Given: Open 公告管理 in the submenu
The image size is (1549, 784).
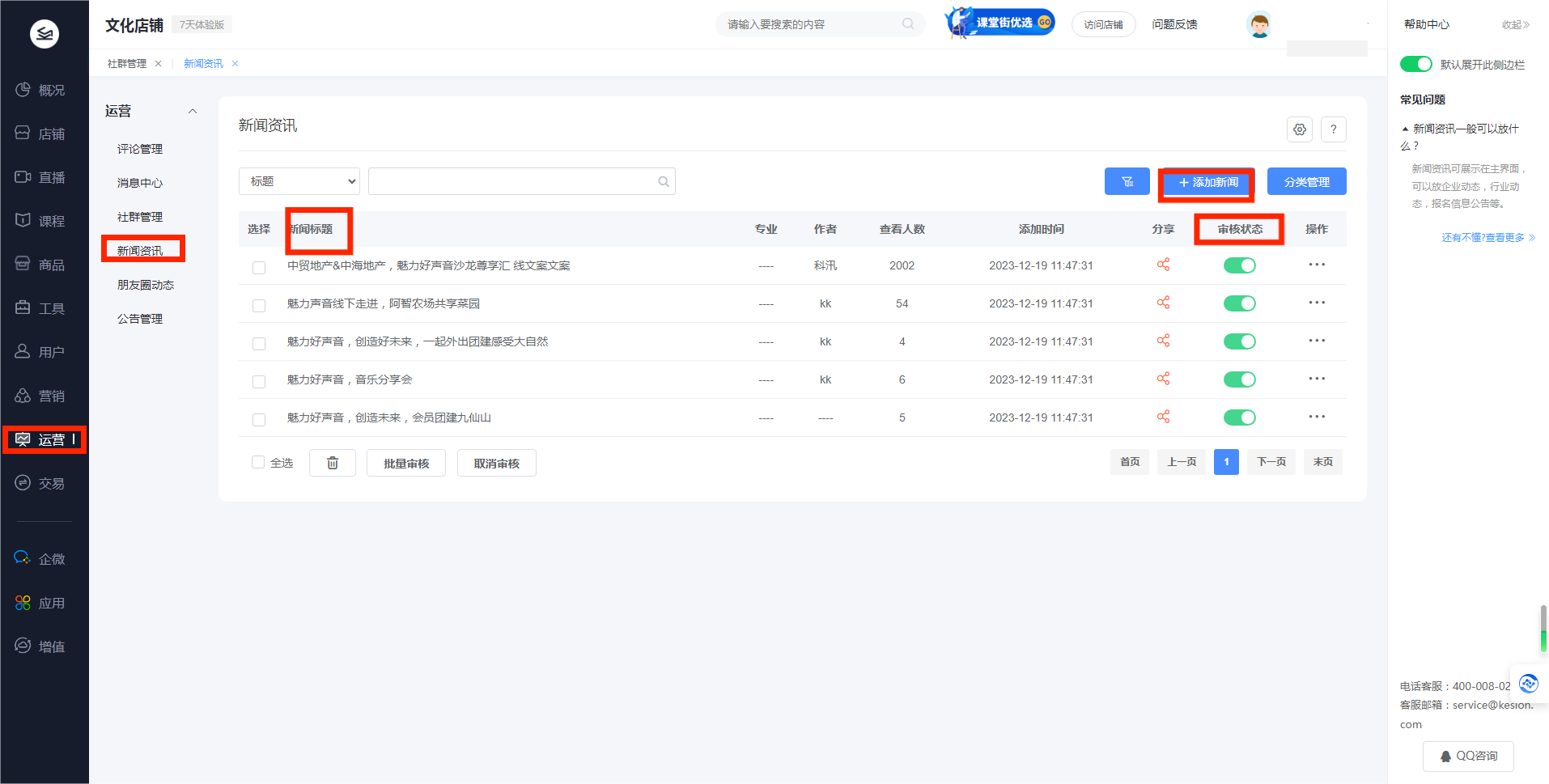Looking at the screenshot, I should pyautogui.click(x=140, y=319).
